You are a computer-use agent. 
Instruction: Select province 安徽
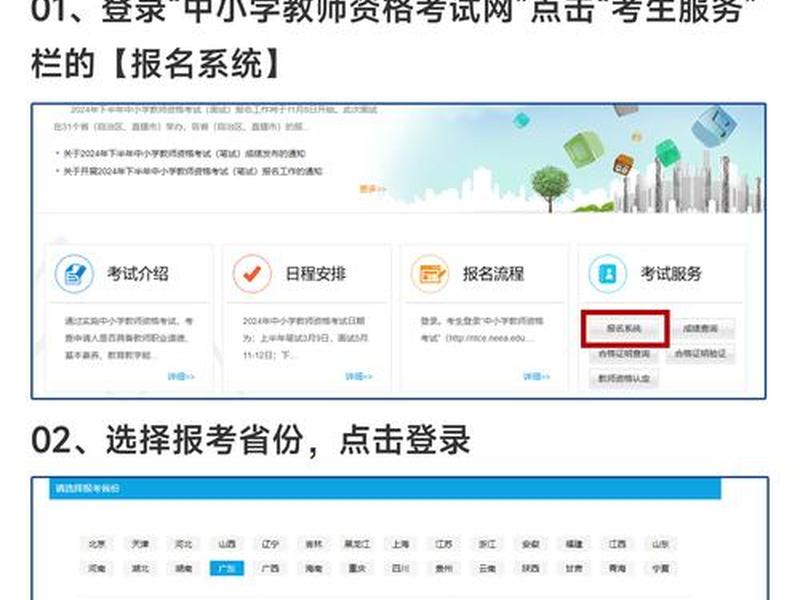531,544
